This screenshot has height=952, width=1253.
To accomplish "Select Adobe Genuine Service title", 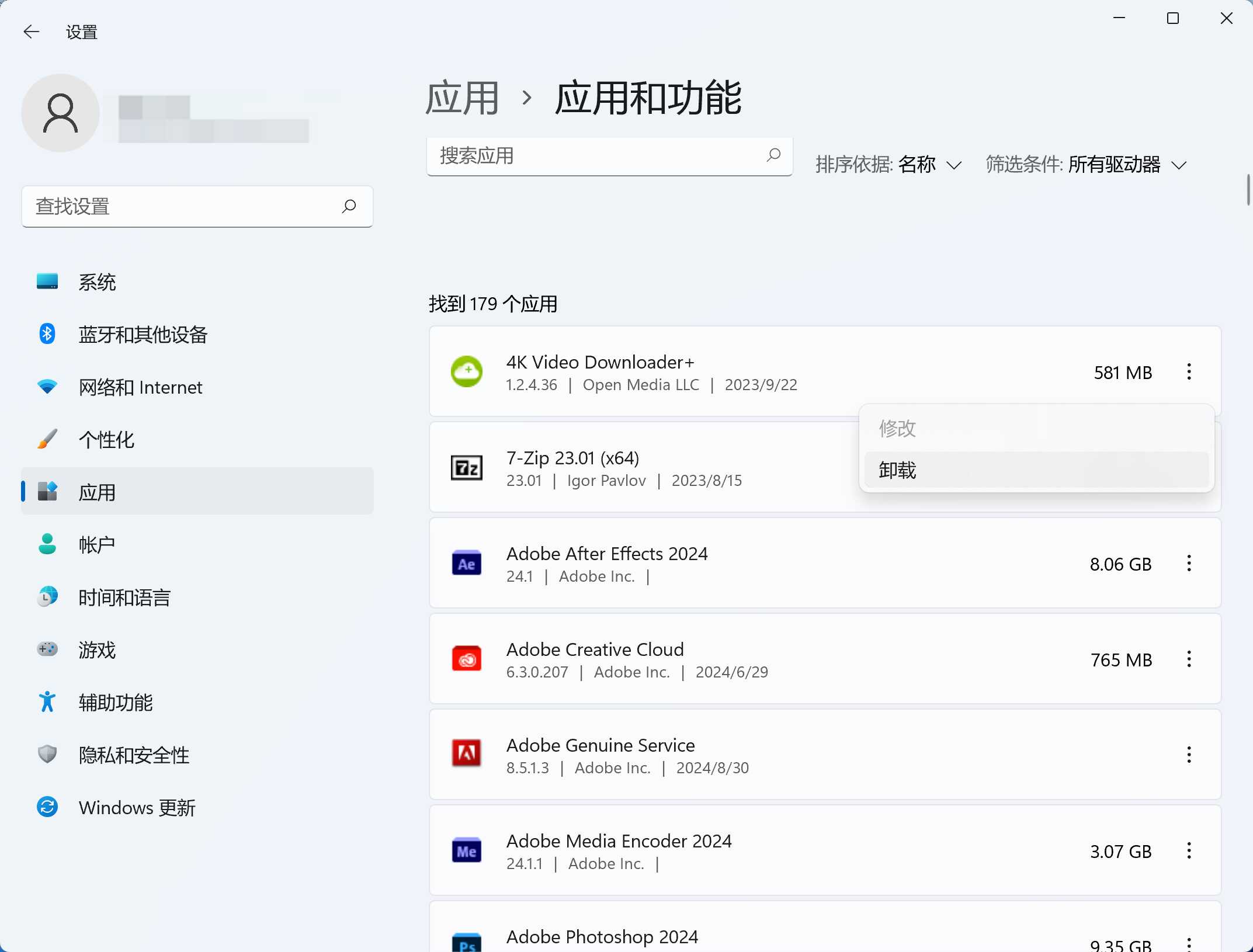I will [601, 745].
